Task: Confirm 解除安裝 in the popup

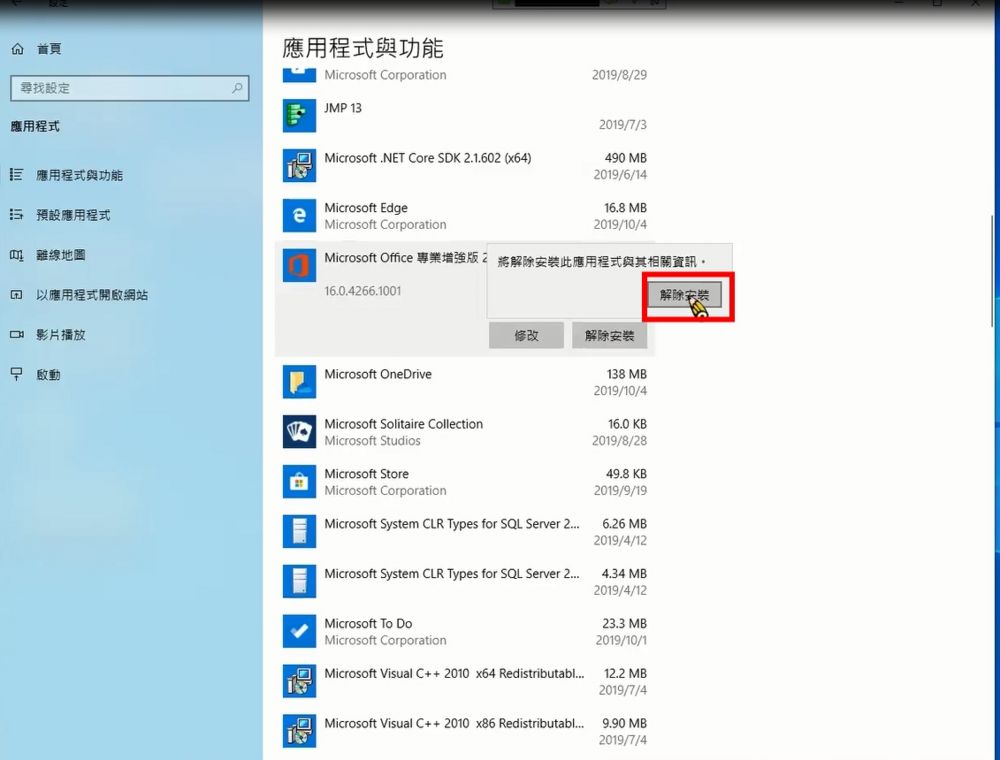Action: click(x=684, y=295)
